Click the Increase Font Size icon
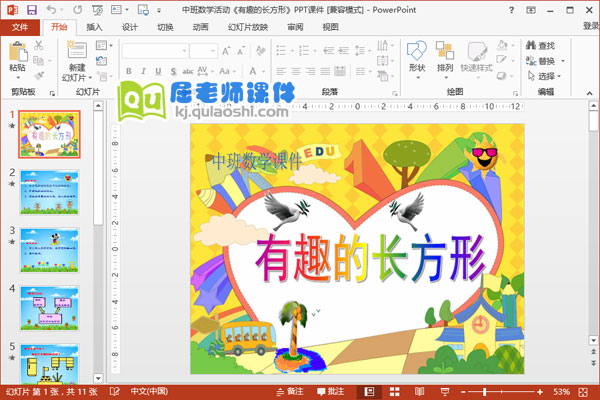The image size is (600, 400). pos(227,51)
